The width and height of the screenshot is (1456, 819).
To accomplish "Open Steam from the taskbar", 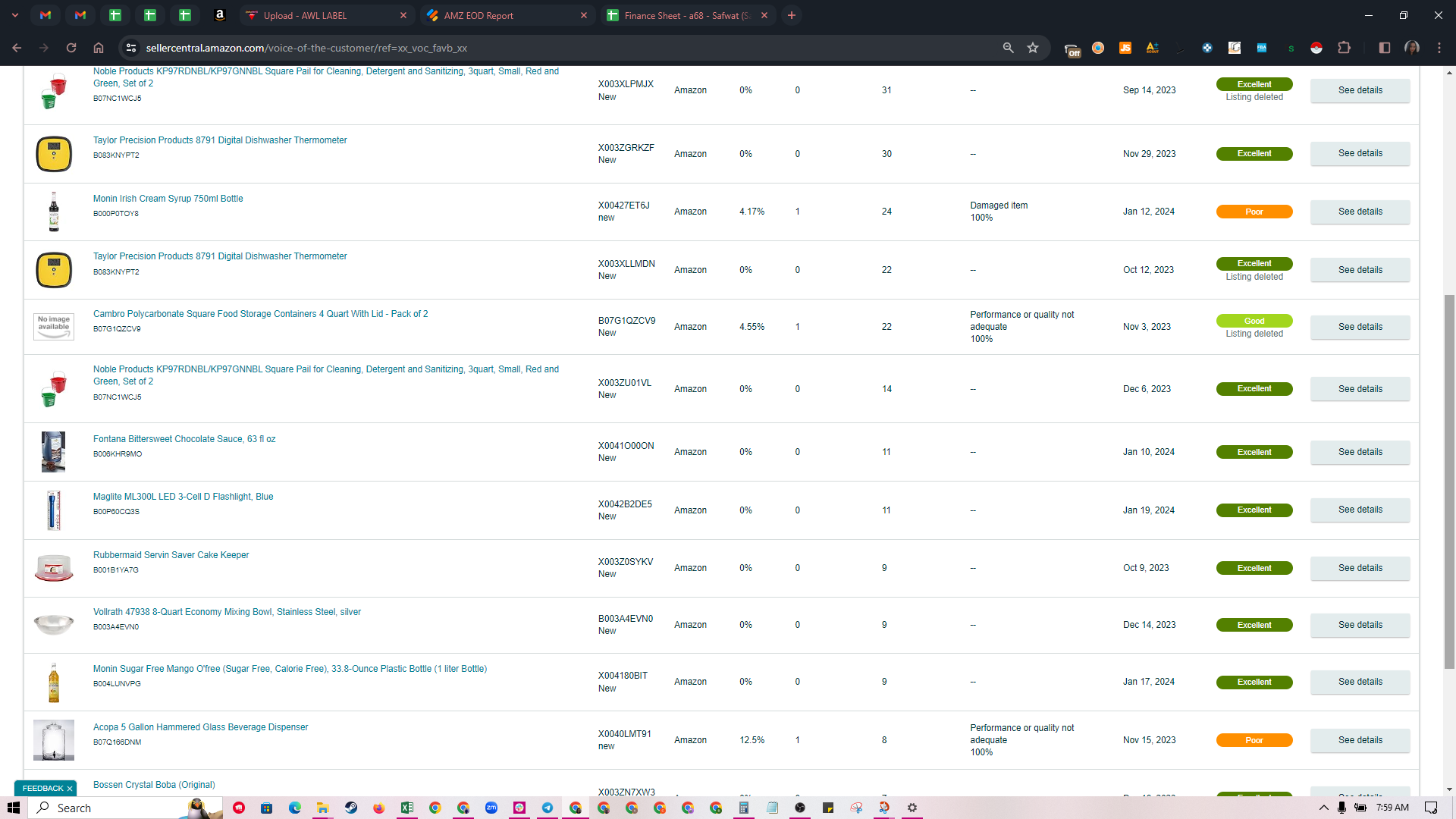I will 351,808.
